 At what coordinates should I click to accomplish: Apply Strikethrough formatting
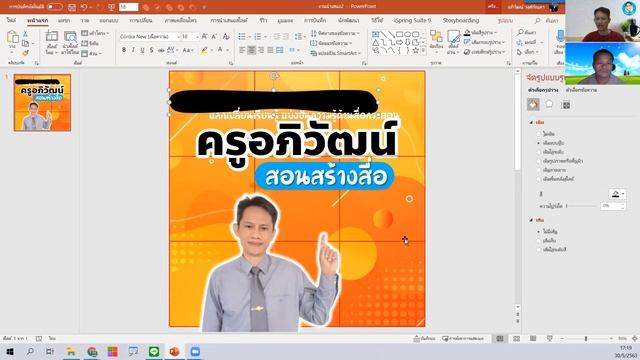[161, 50]
